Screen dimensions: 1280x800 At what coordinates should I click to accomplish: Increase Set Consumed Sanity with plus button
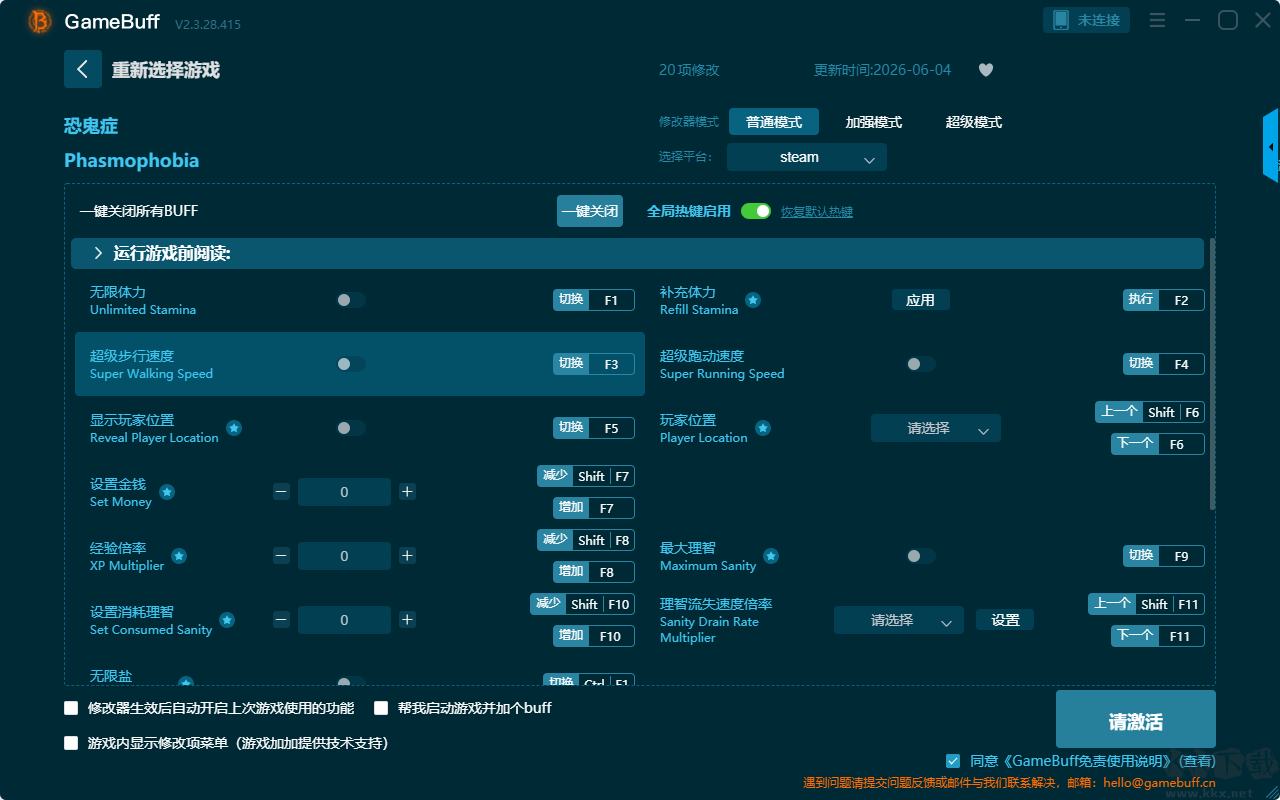point(407,620)
